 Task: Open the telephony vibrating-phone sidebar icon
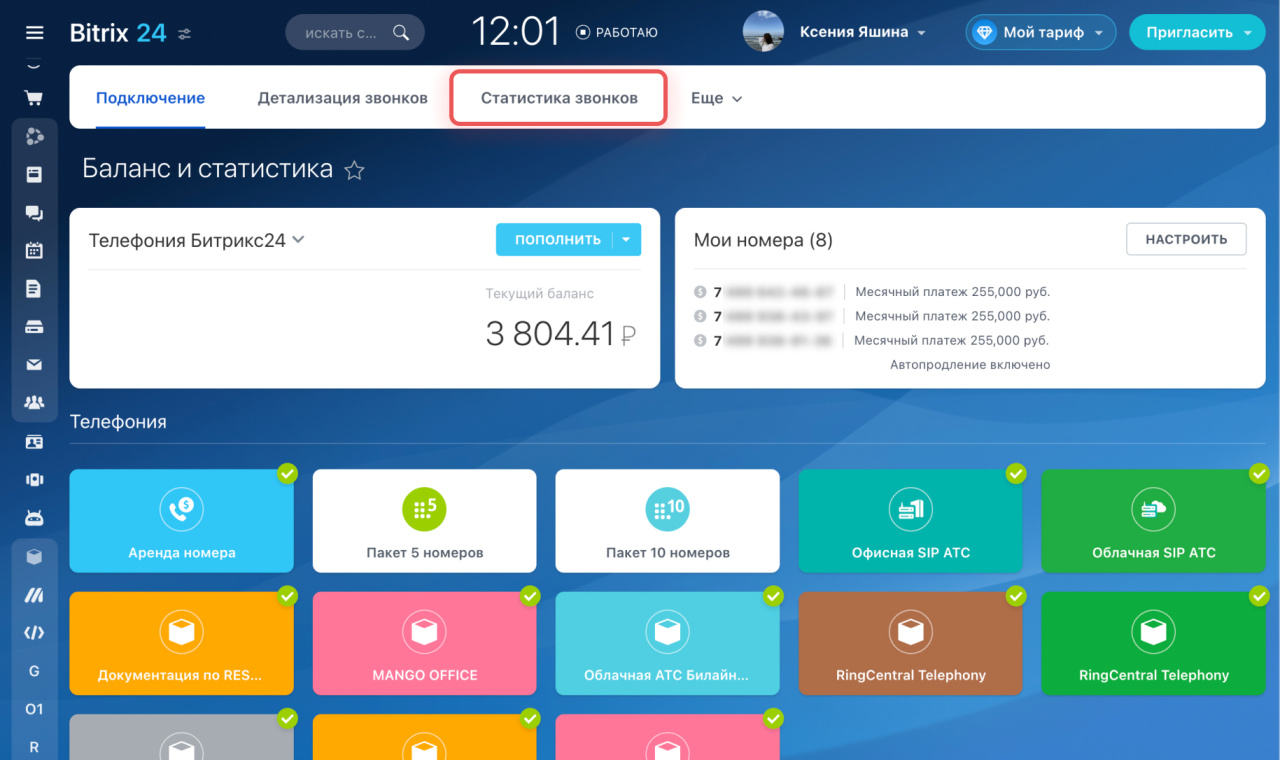(34, 479)
